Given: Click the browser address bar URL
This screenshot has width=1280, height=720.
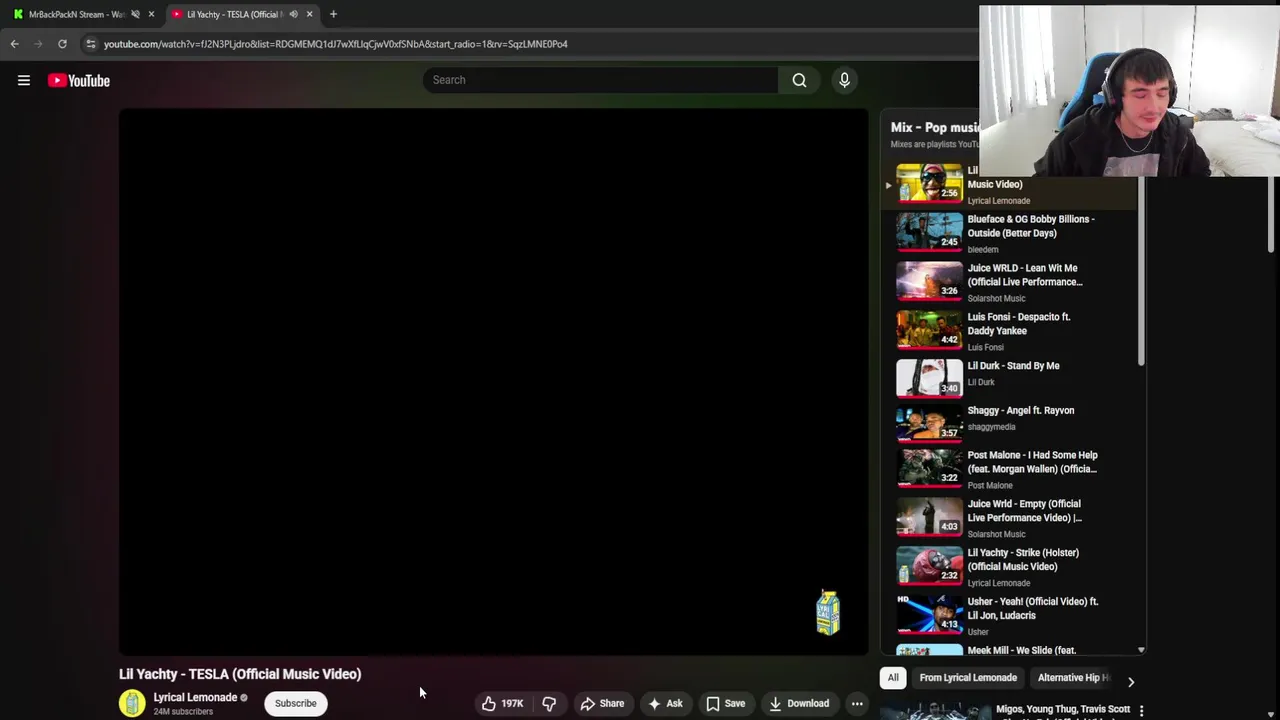Looking at the screenshot, I should coord(335,44).
